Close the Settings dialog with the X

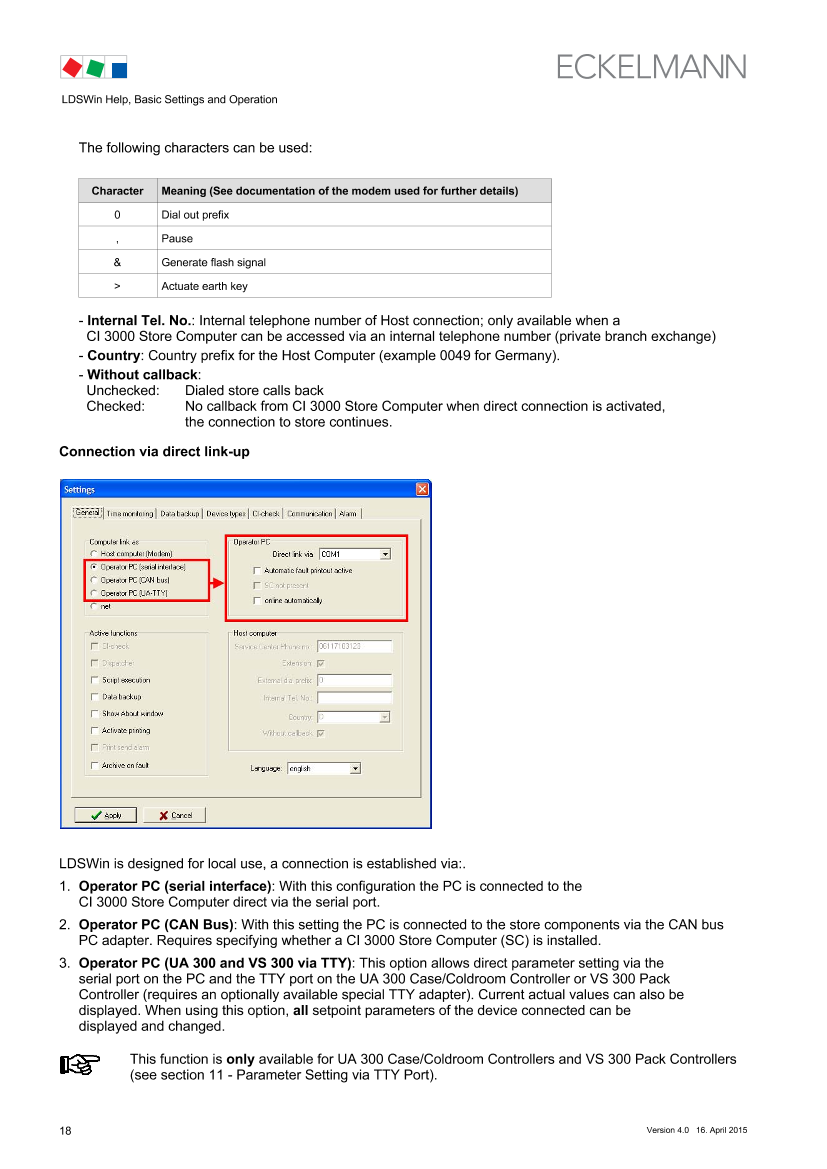(422, 489)
